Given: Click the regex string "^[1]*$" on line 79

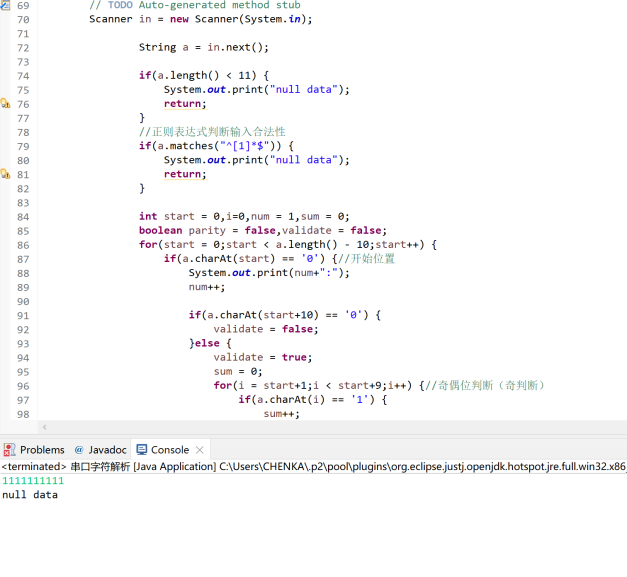Looking at the screenshot, I should click(x=245, y=146).
